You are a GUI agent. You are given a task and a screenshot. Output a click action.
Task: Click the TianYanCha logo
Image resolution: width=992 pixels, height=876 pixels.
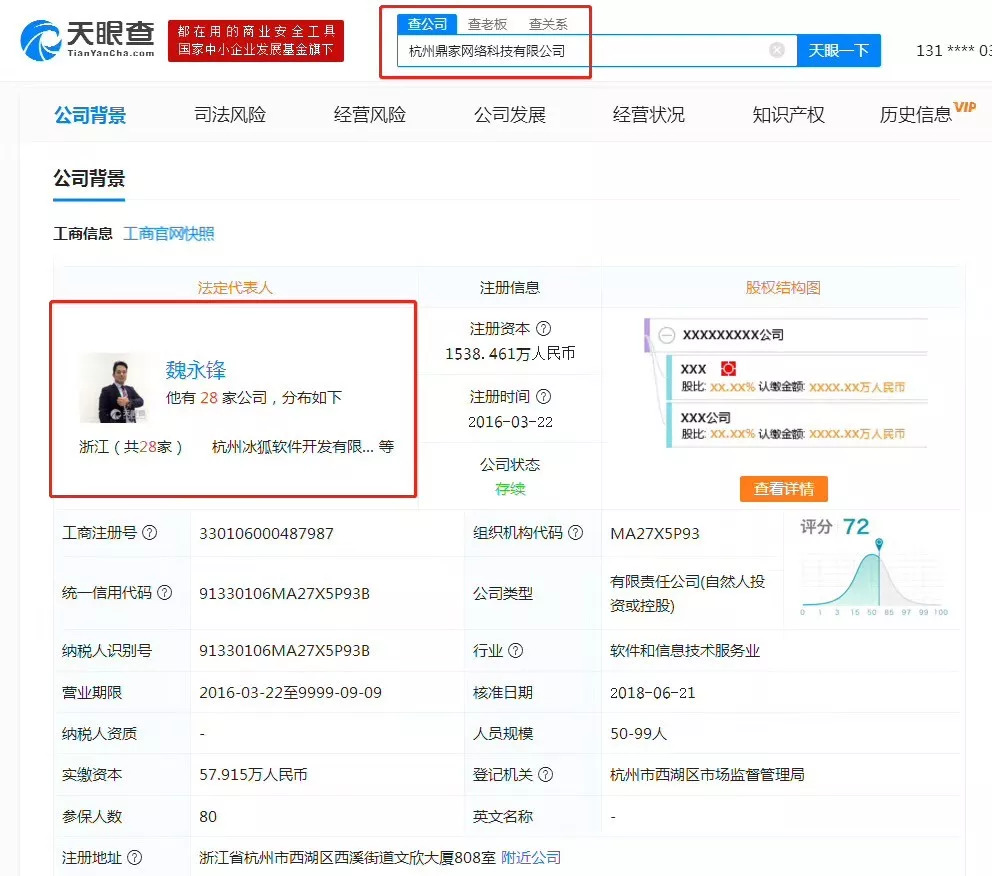[87, 40]
